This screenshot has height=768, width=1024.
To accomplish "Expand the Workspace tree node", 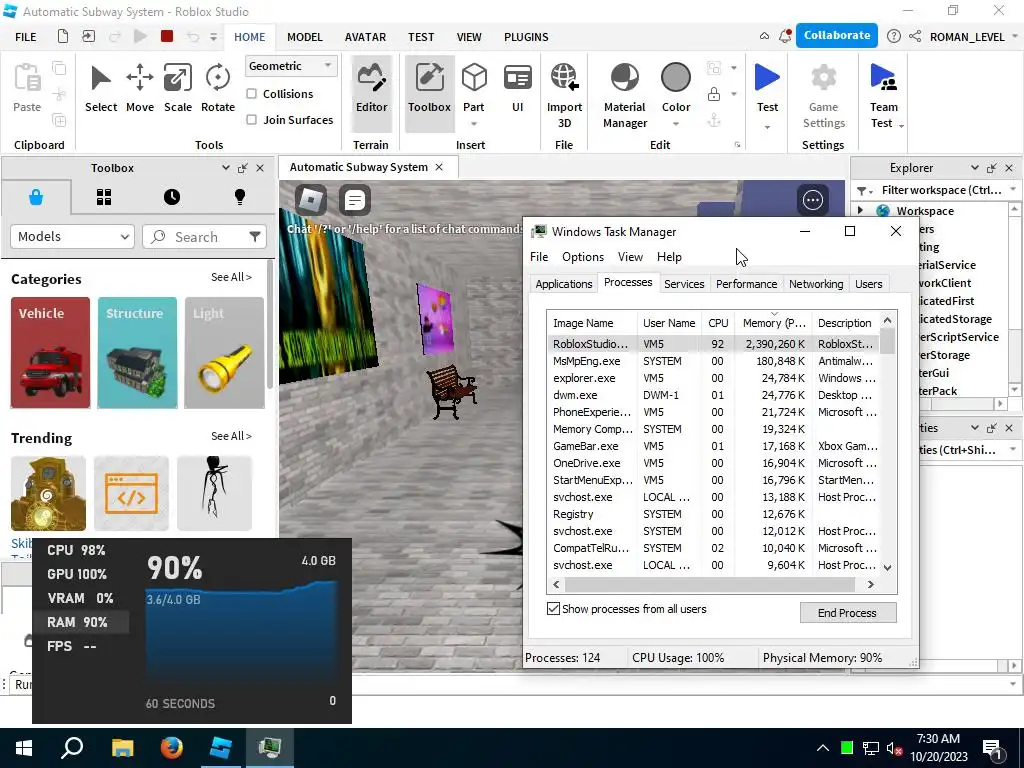I will point(861,210).
